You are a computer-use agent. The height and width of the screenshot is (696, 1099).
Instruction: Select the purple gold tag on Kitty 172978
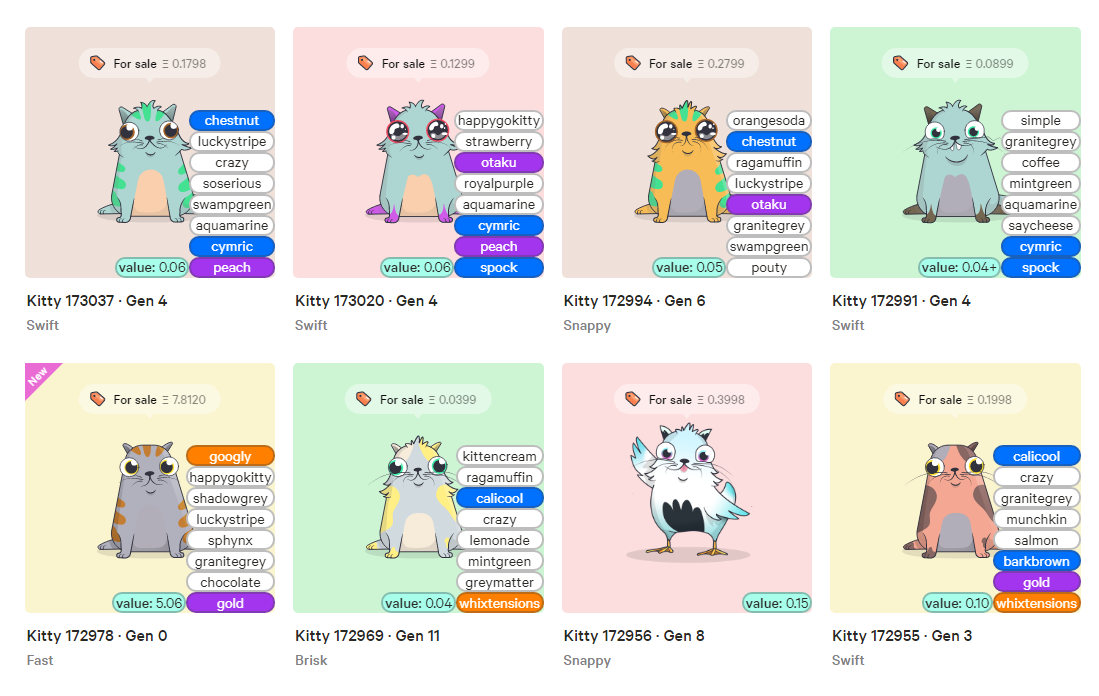pos(231,603)
